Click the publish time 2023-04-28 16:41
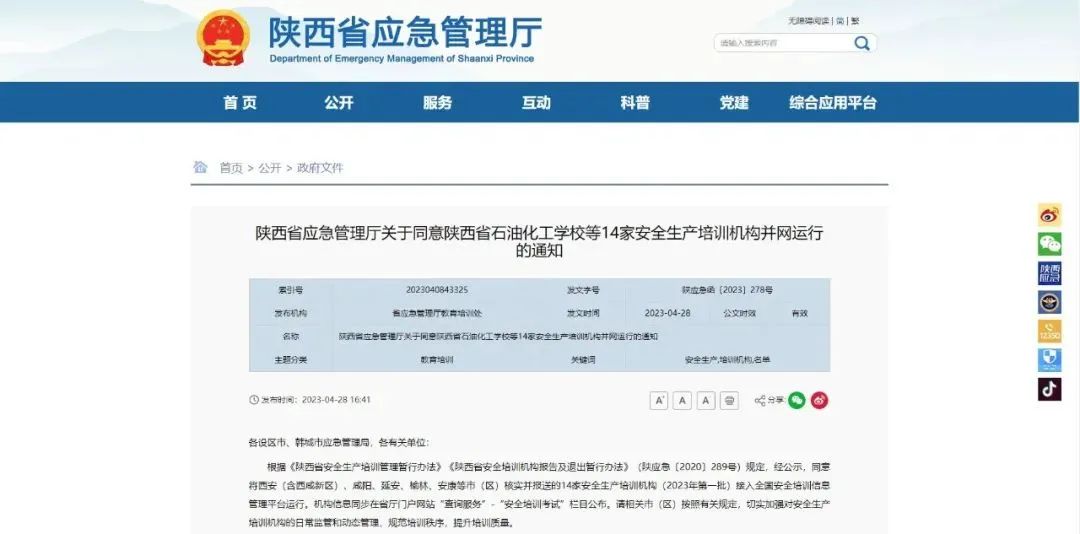 pos(336,400)
